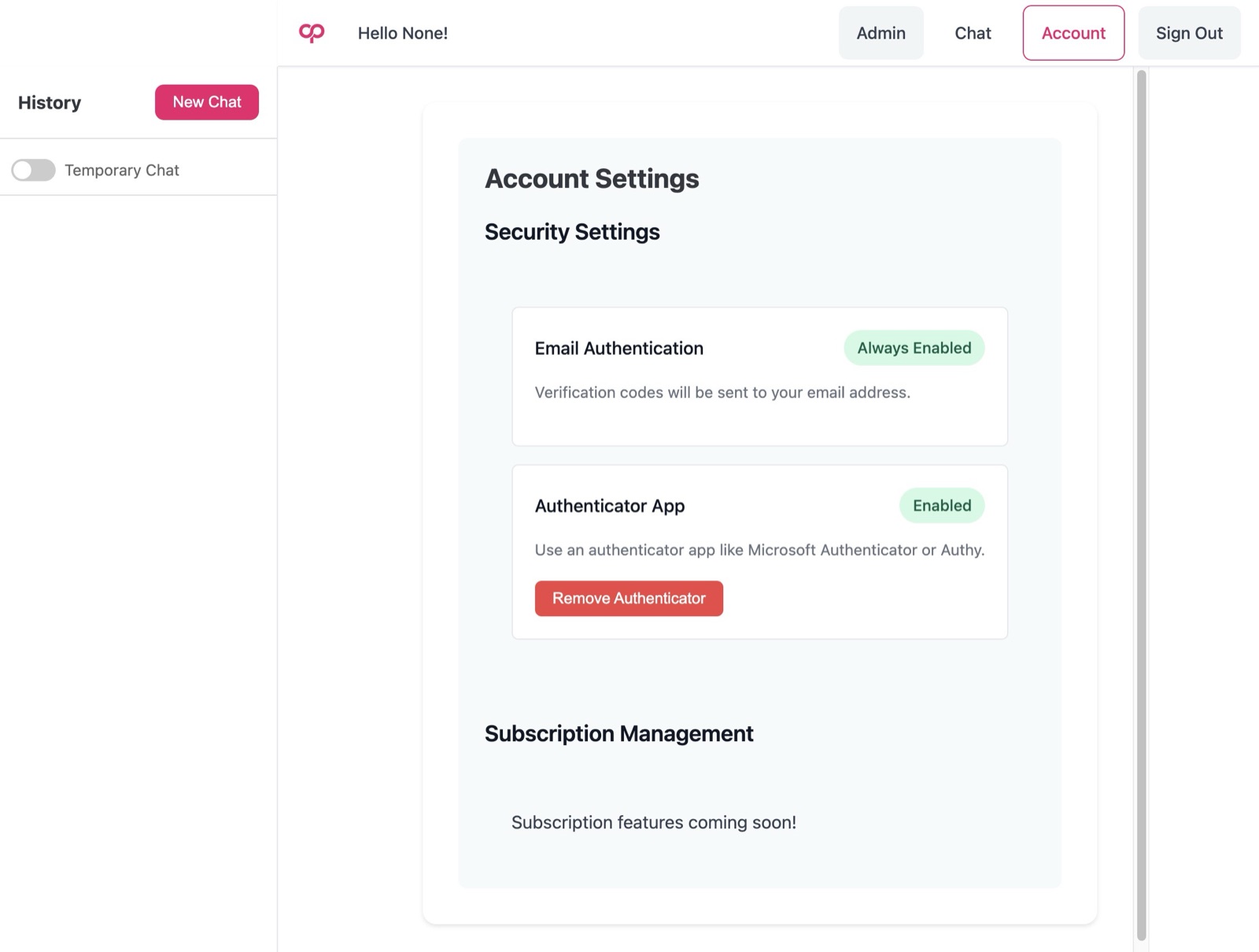Click the Temporary Chat label text
The height and width of the screenshot is (952, 1259).
(x=122, y=170)
